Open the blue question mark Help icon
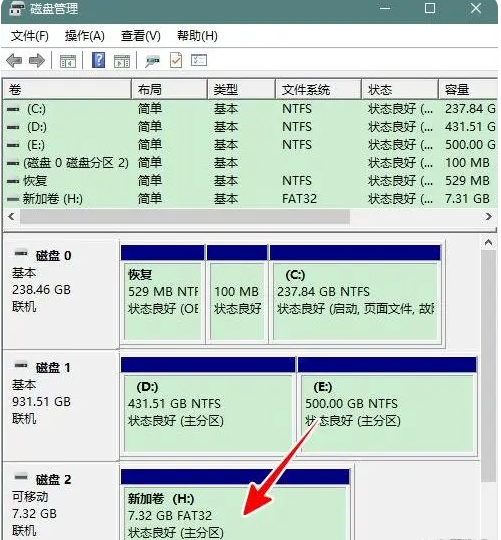Viewport: 501px width, 540px height. [x=98, y=60]
